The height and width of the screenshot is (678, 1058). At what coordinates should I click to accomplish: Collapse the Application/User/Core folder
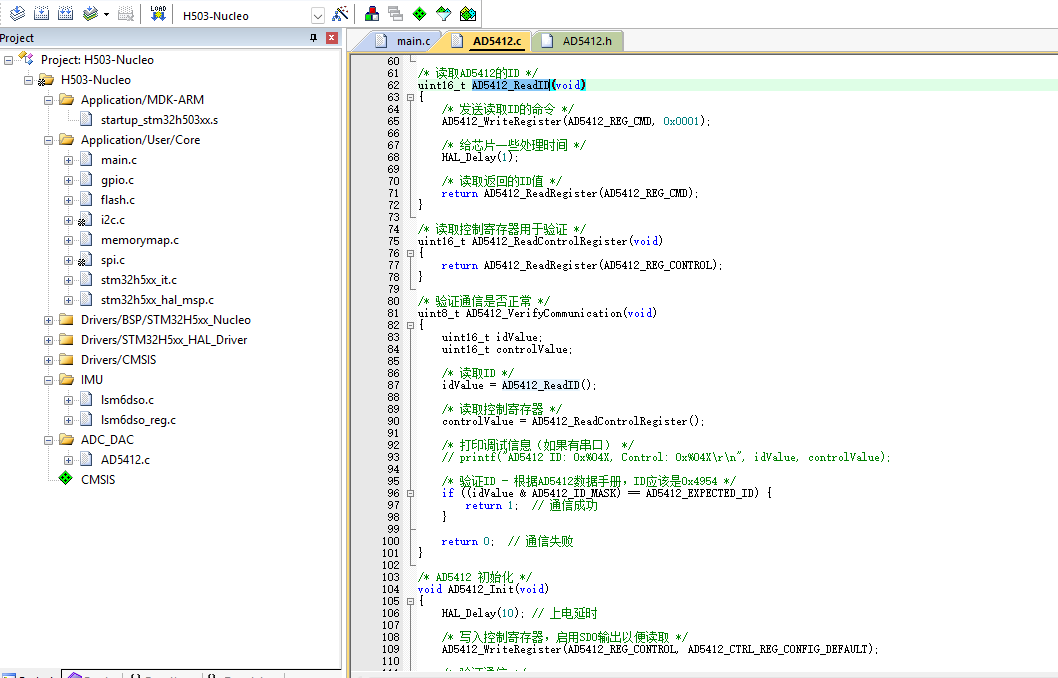coord(49,140)
